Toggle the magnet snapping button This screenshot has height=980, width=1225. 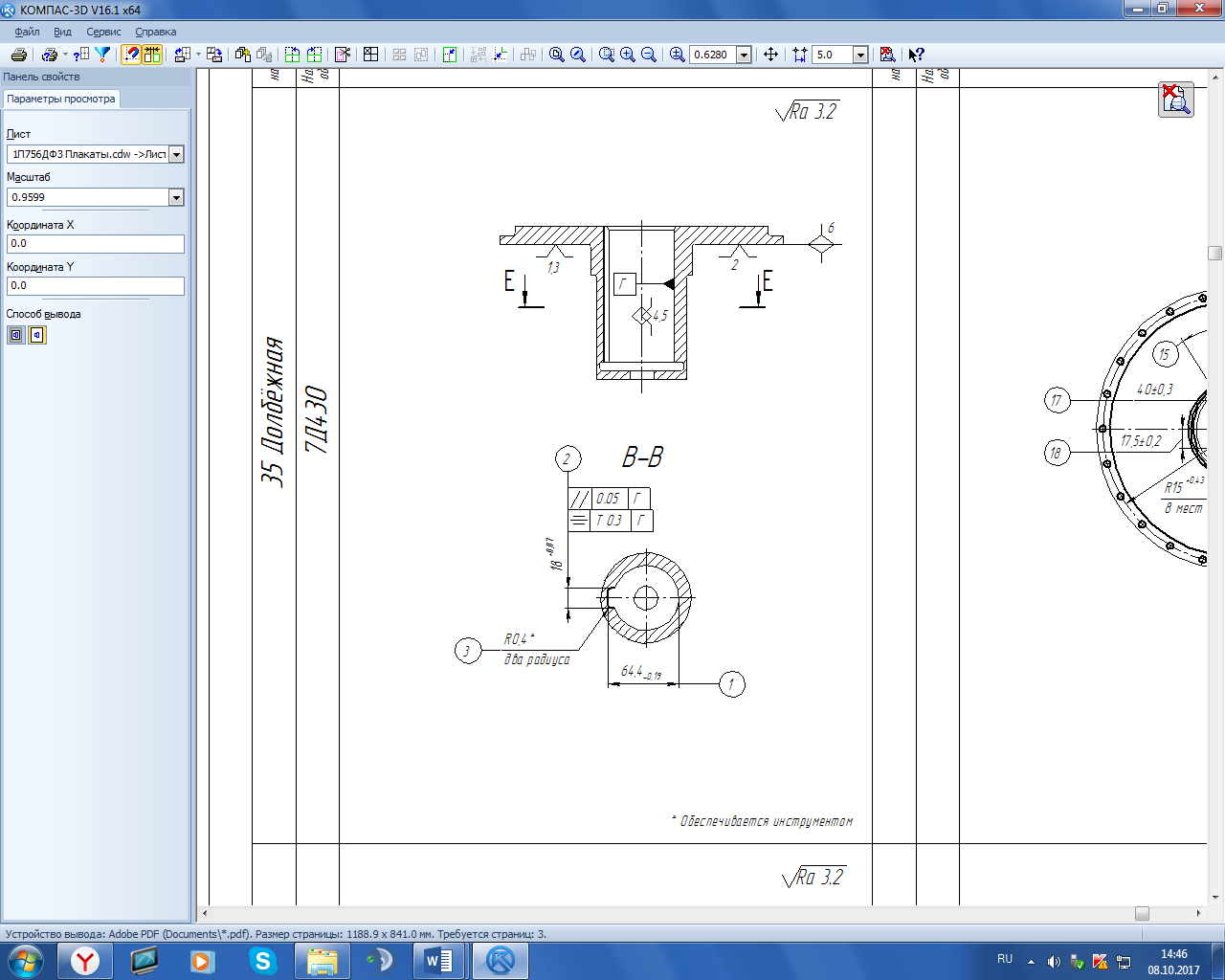pyautogui.click(x=131, y=55)
